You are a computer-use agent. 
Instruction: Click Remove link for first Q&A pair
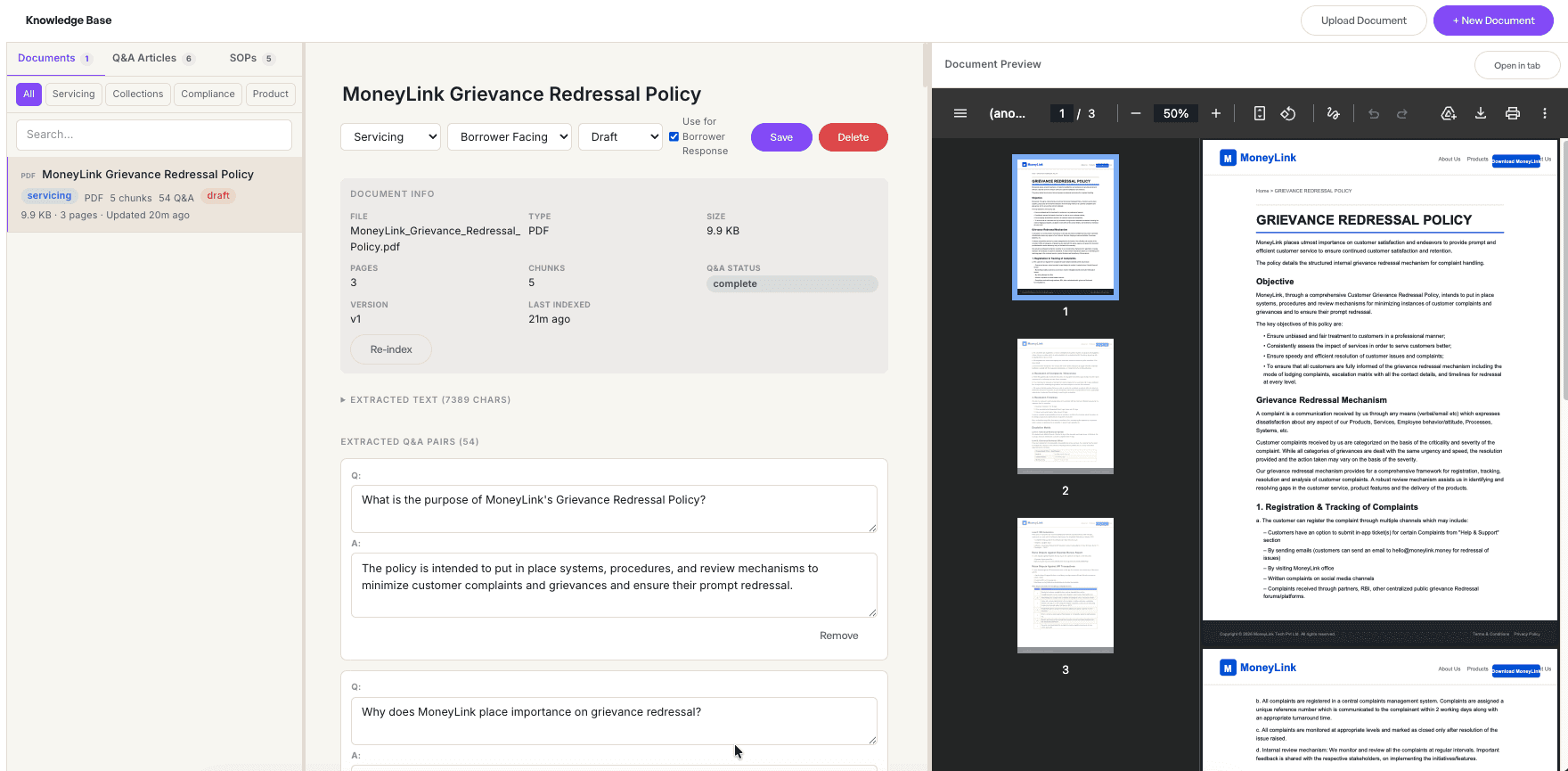(x=839, y=636)
